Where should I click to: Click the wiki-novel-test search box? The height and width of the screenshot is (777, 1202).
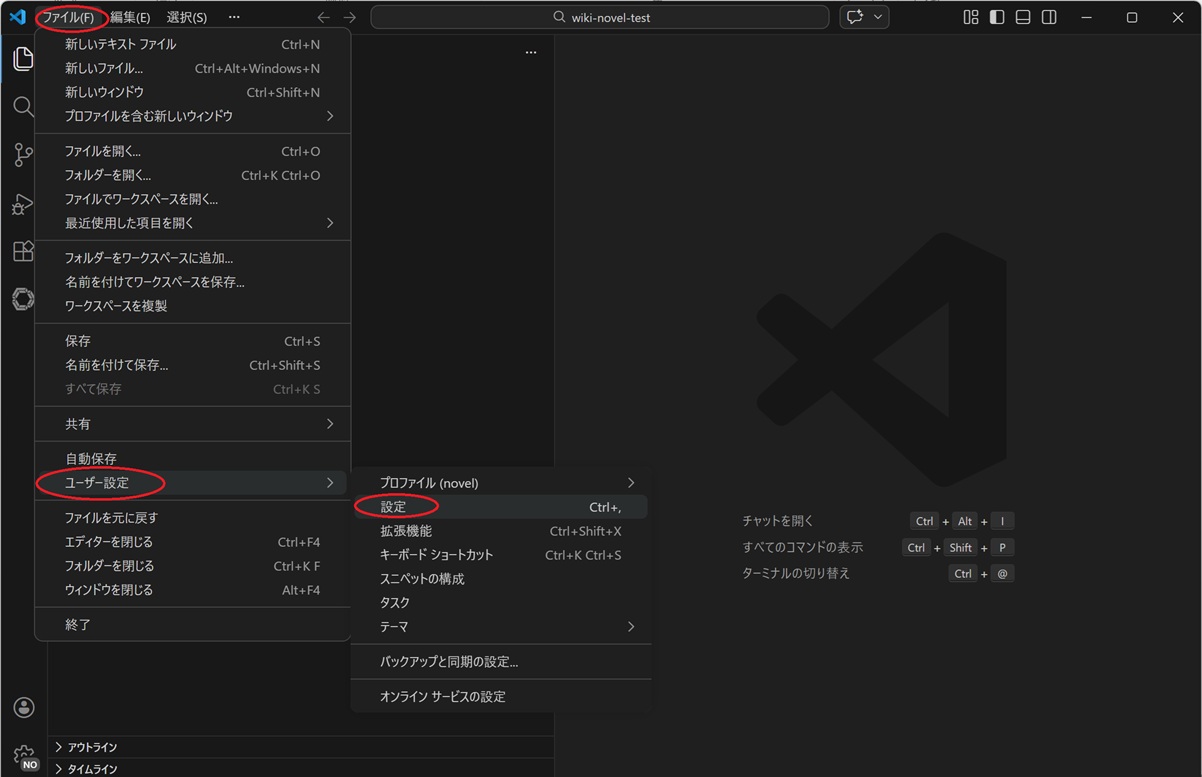(600, 17)
